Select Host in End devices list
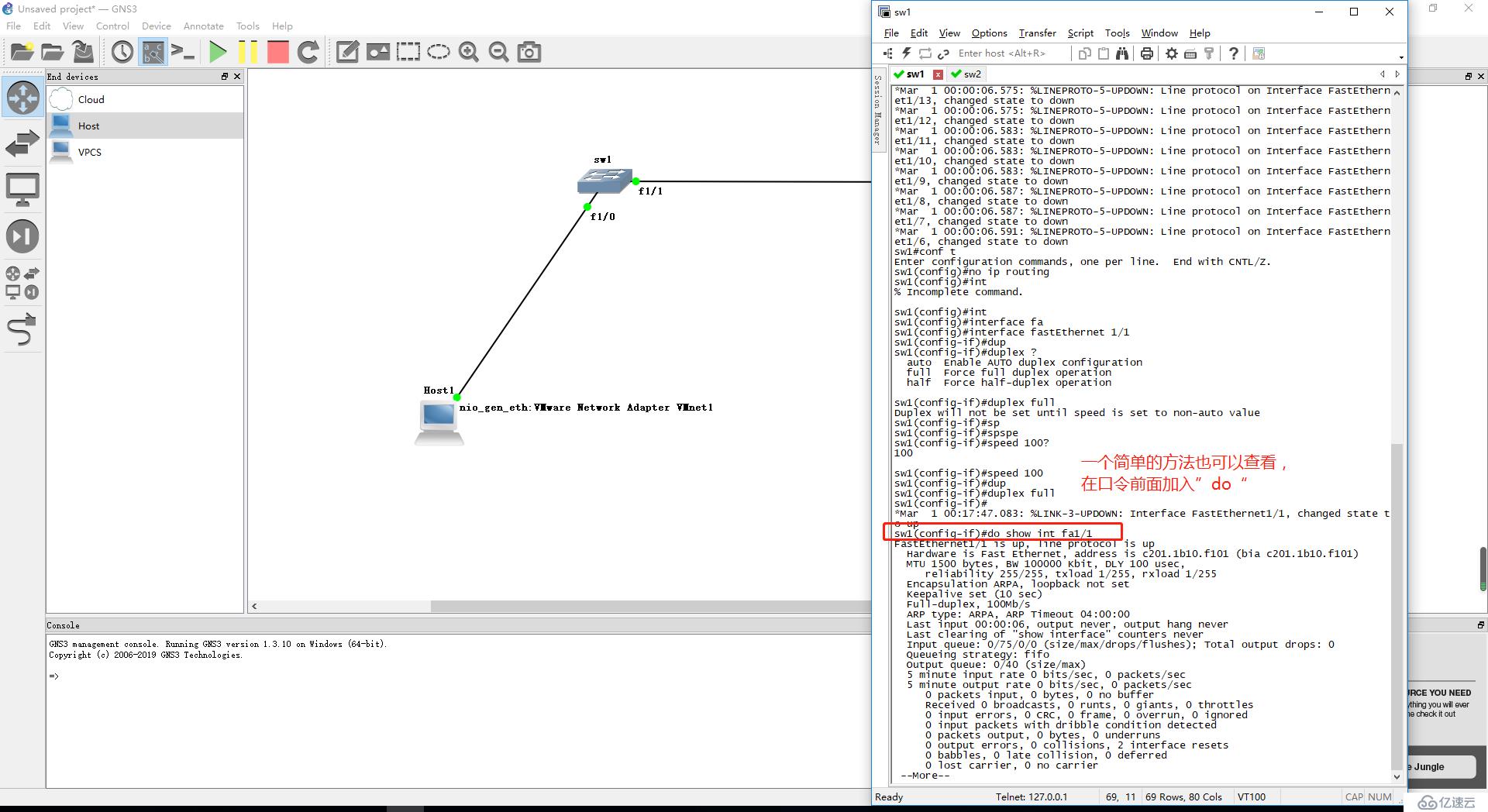The image size is (1488, 812). tap(145, 126)
